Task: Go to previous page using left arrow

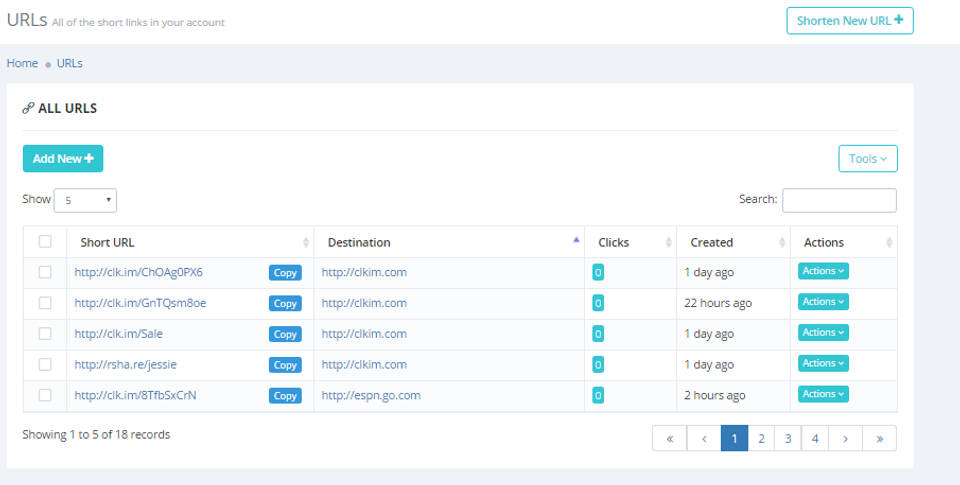Action: pos(704,438)
